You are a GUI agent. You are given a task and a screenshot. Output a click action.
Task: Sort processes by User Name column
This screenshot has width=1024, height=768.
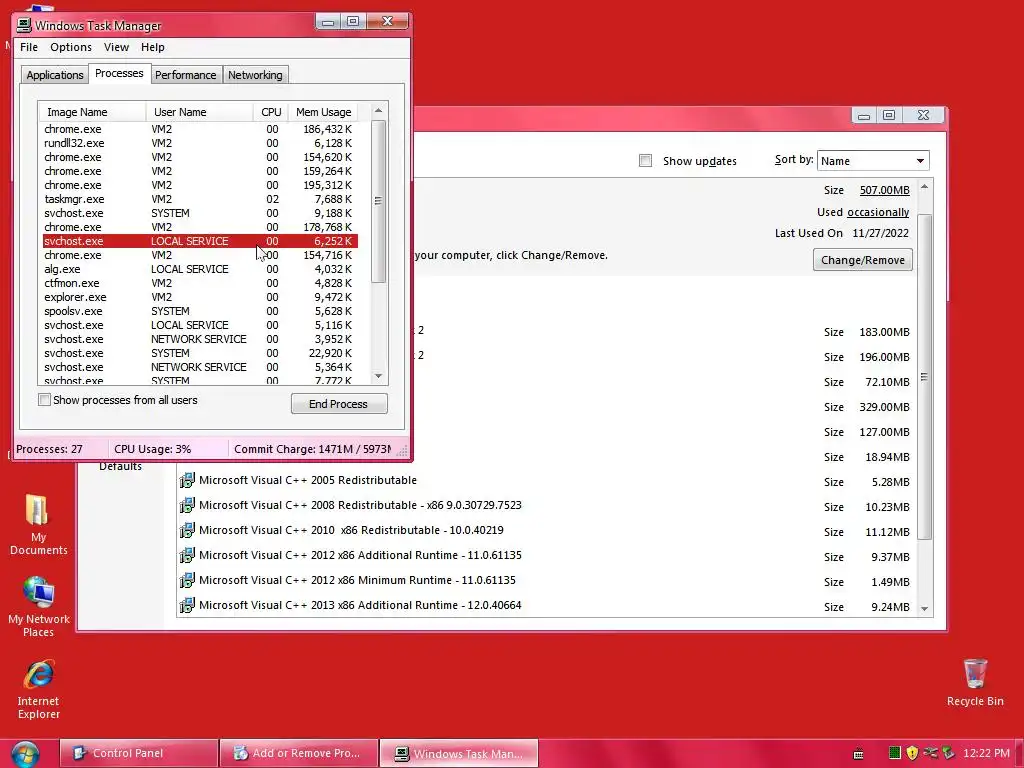199,112
